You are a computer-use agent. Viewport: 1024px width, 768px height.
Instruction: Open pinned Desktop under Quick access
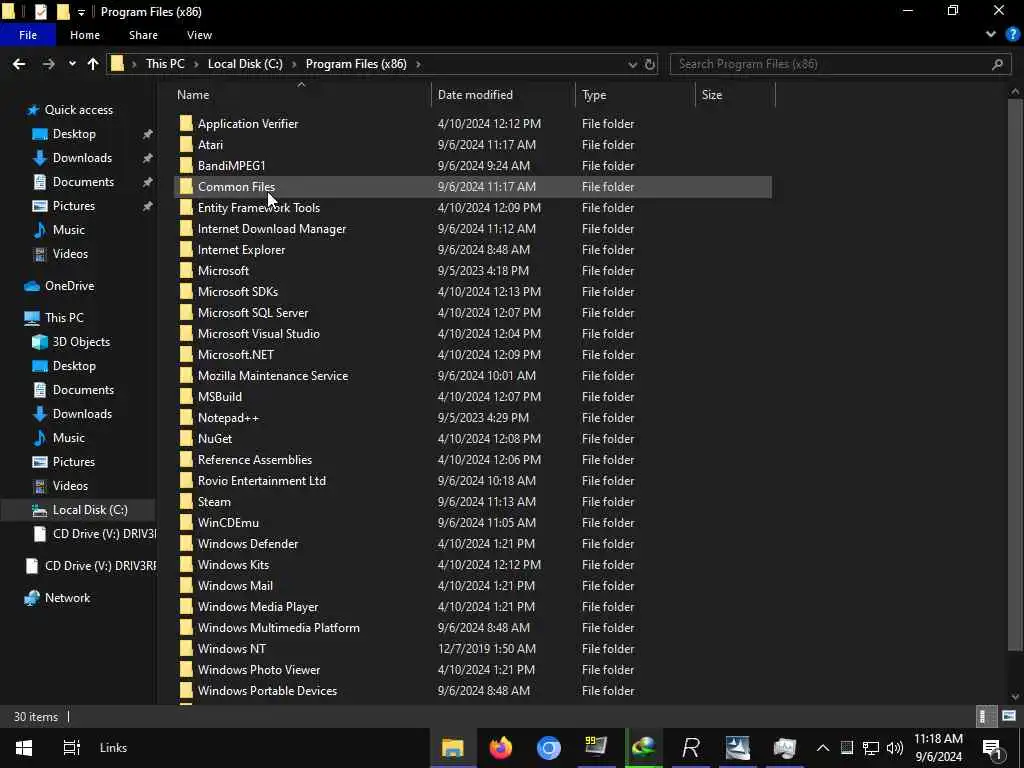(x=74, y=134)
